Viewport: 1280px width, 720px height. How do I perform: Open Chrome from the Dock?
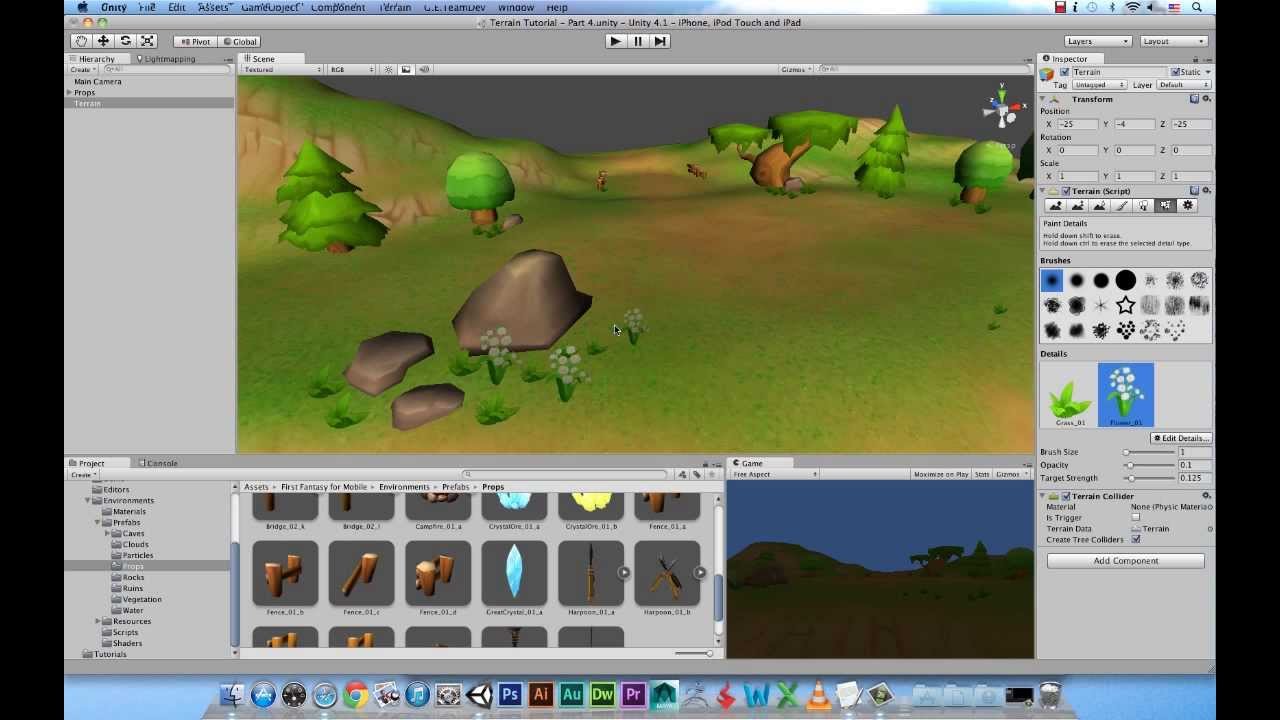pos(355,694)
